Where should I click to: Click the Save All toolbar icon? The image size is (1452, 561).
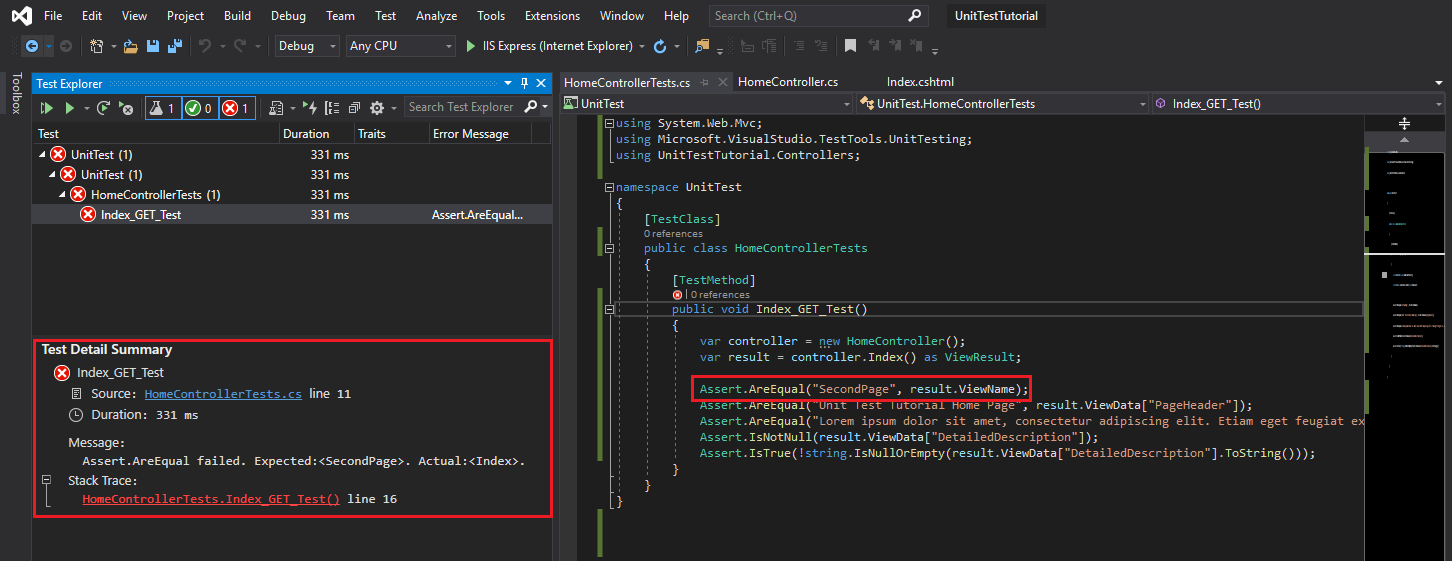(174, 46)
